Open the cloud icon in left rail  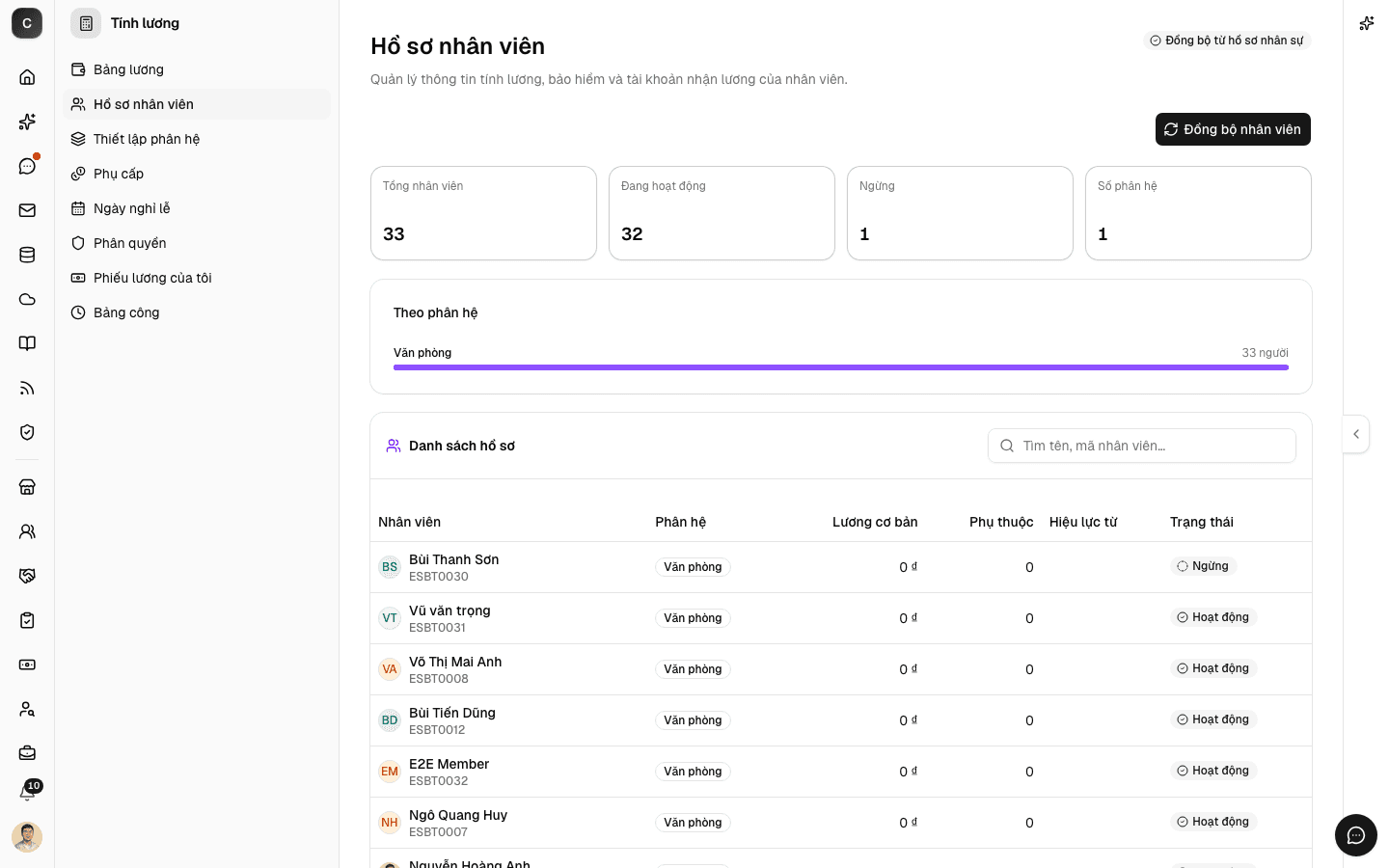(27, 299)
